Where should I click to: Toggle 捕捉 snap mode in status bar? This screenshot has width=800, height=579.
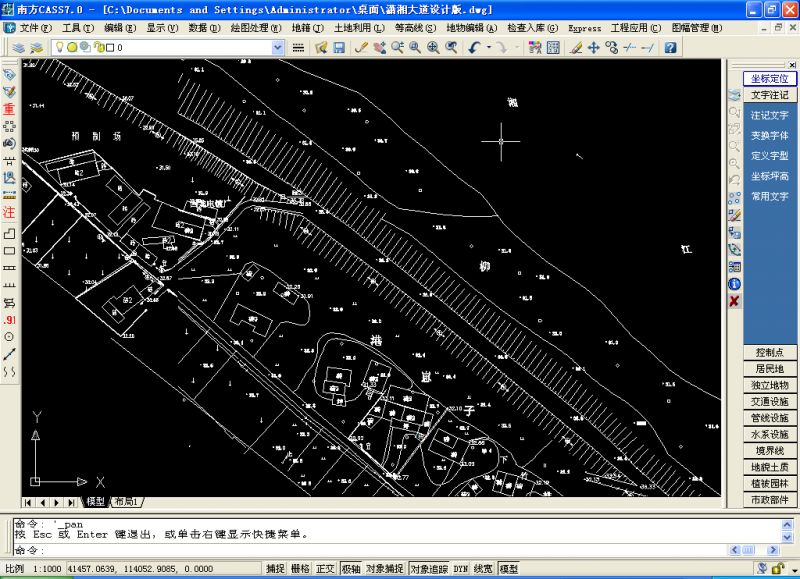pyautogui.click(x=275, y=568)
